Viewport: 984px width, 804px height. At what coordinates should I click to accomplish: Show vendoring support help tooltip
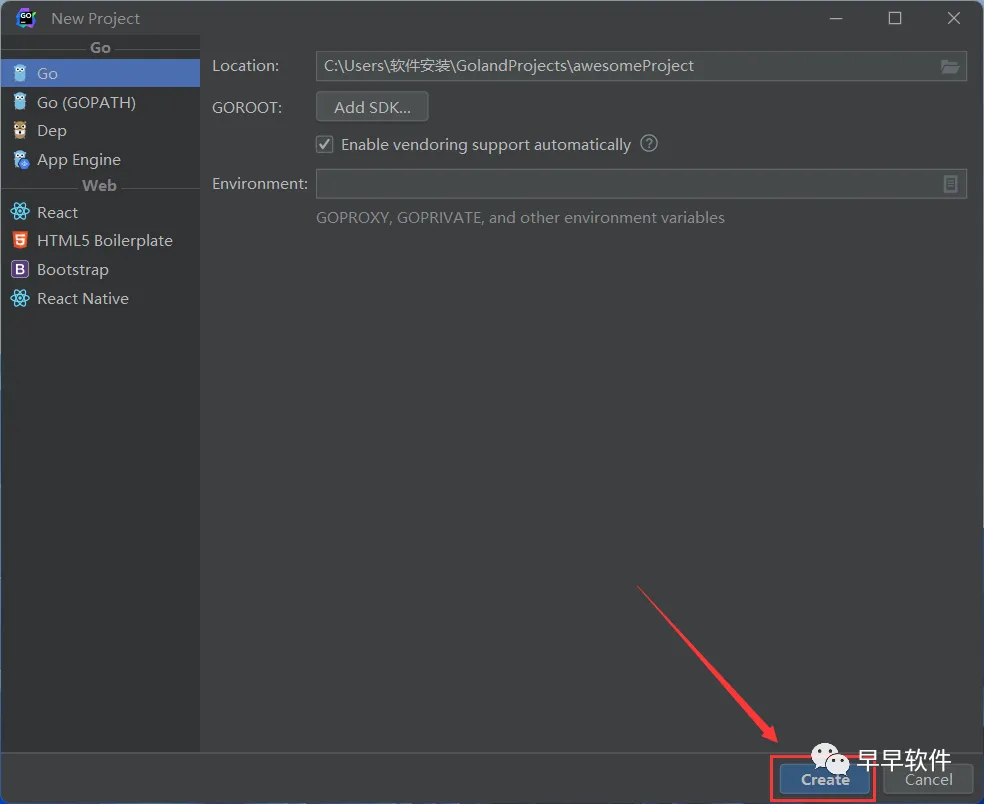point(649,144)
